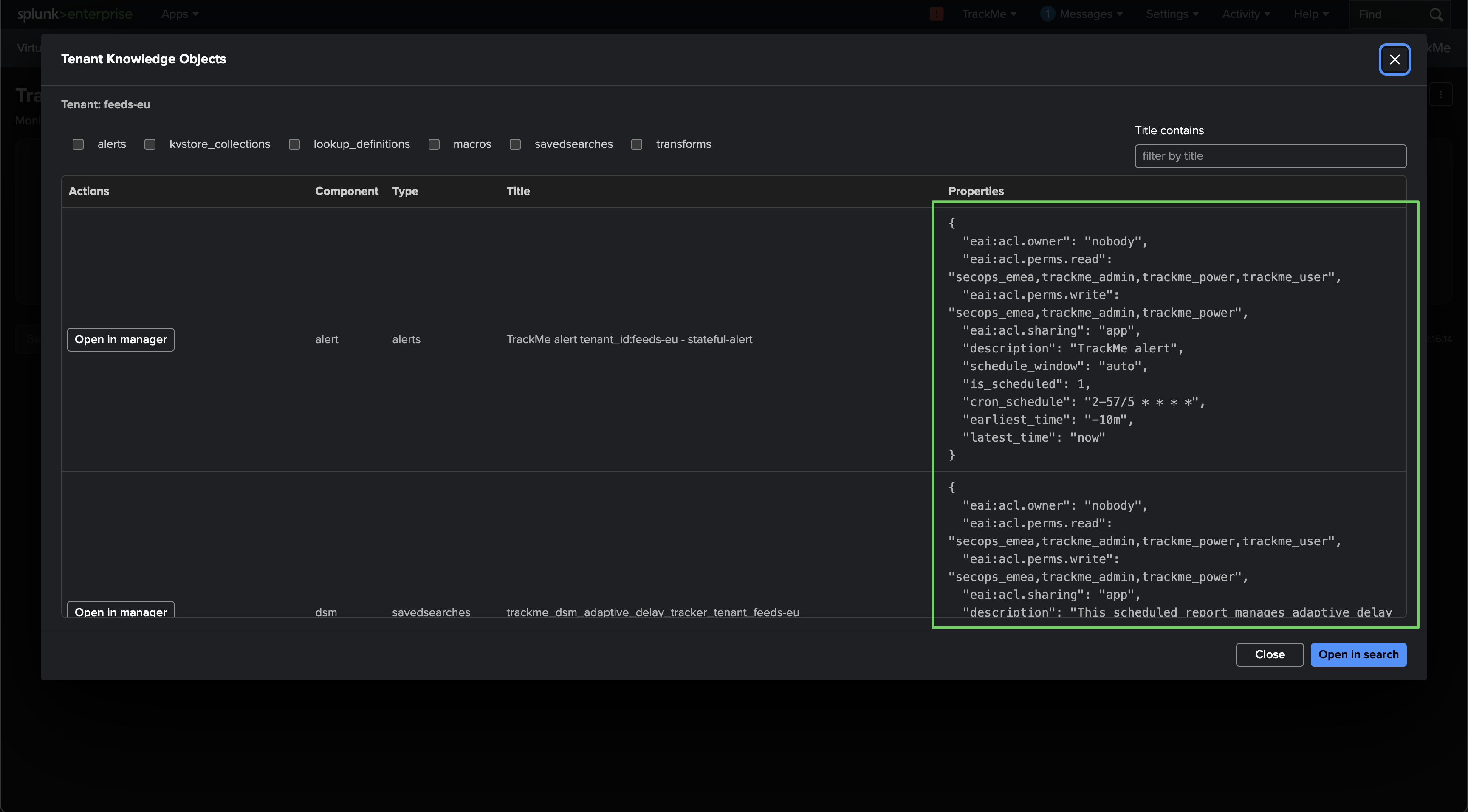Click the red alert notification icon

click(936, 14)
